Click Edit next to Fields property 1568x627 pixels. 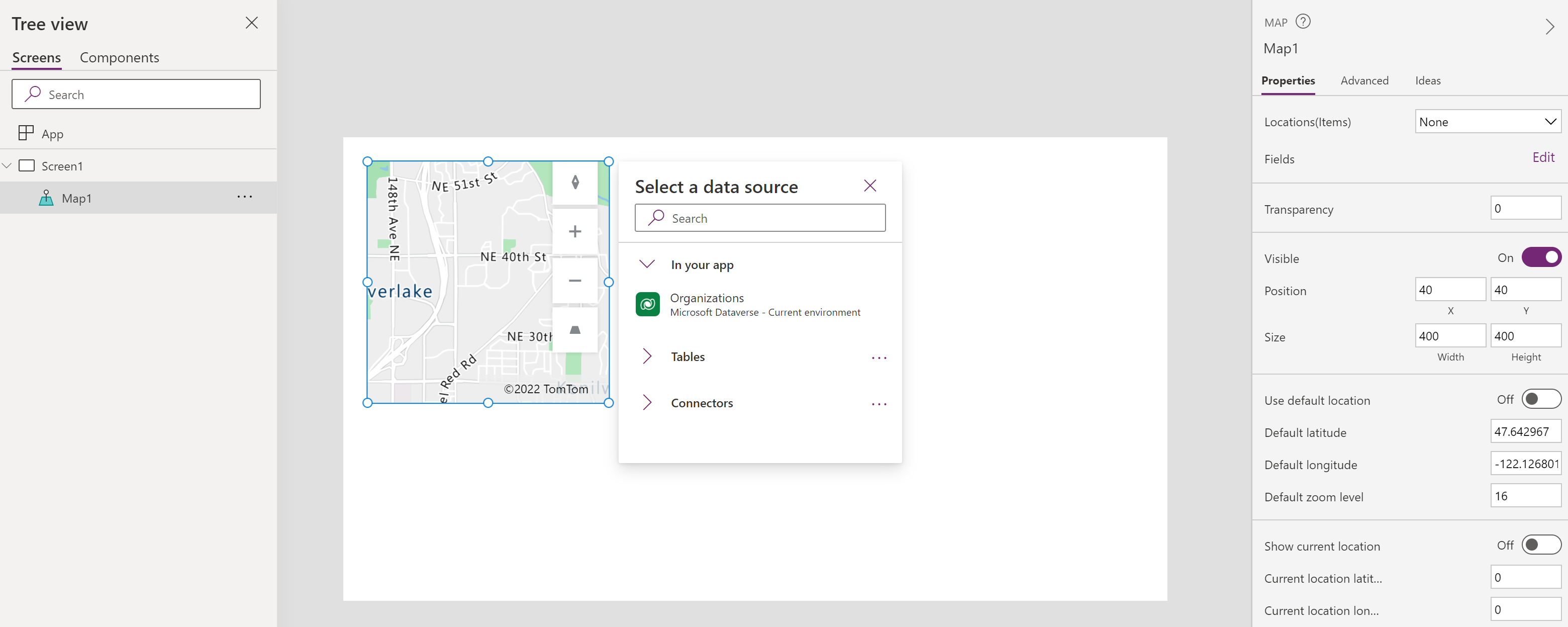(x=1544, y=158)
